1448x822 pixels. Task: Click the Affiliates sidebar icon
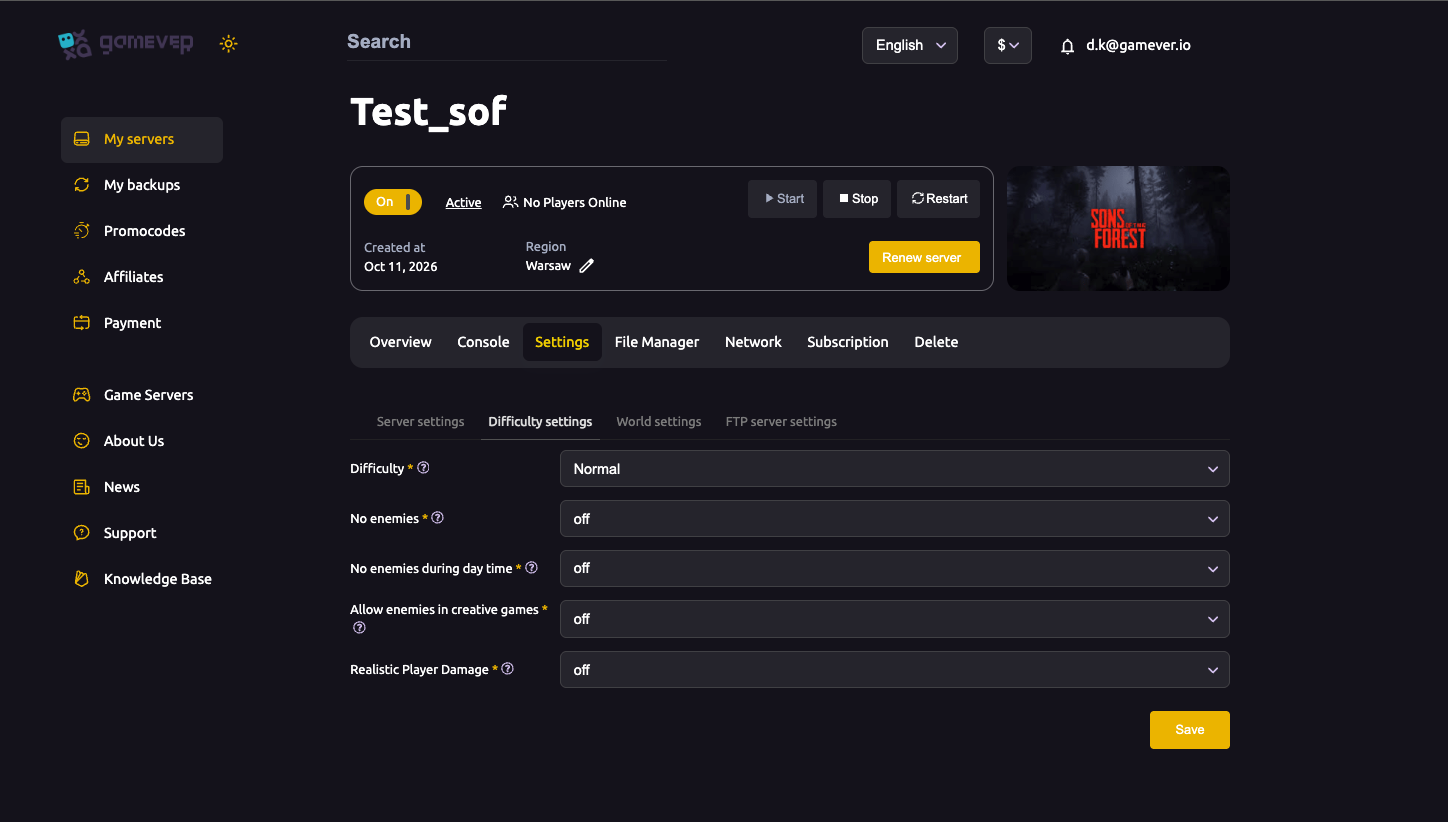[x=82, y=277]
